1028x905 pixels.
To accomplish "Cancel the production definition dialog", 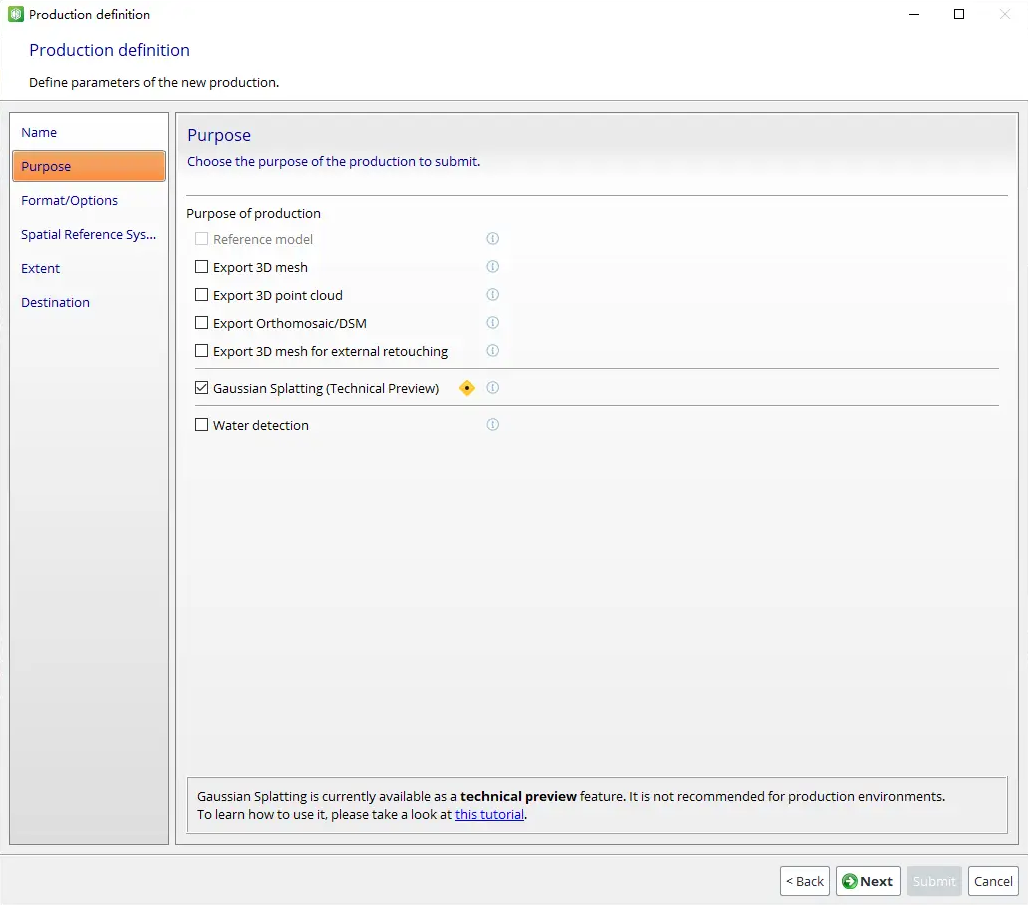I will 993,881.
